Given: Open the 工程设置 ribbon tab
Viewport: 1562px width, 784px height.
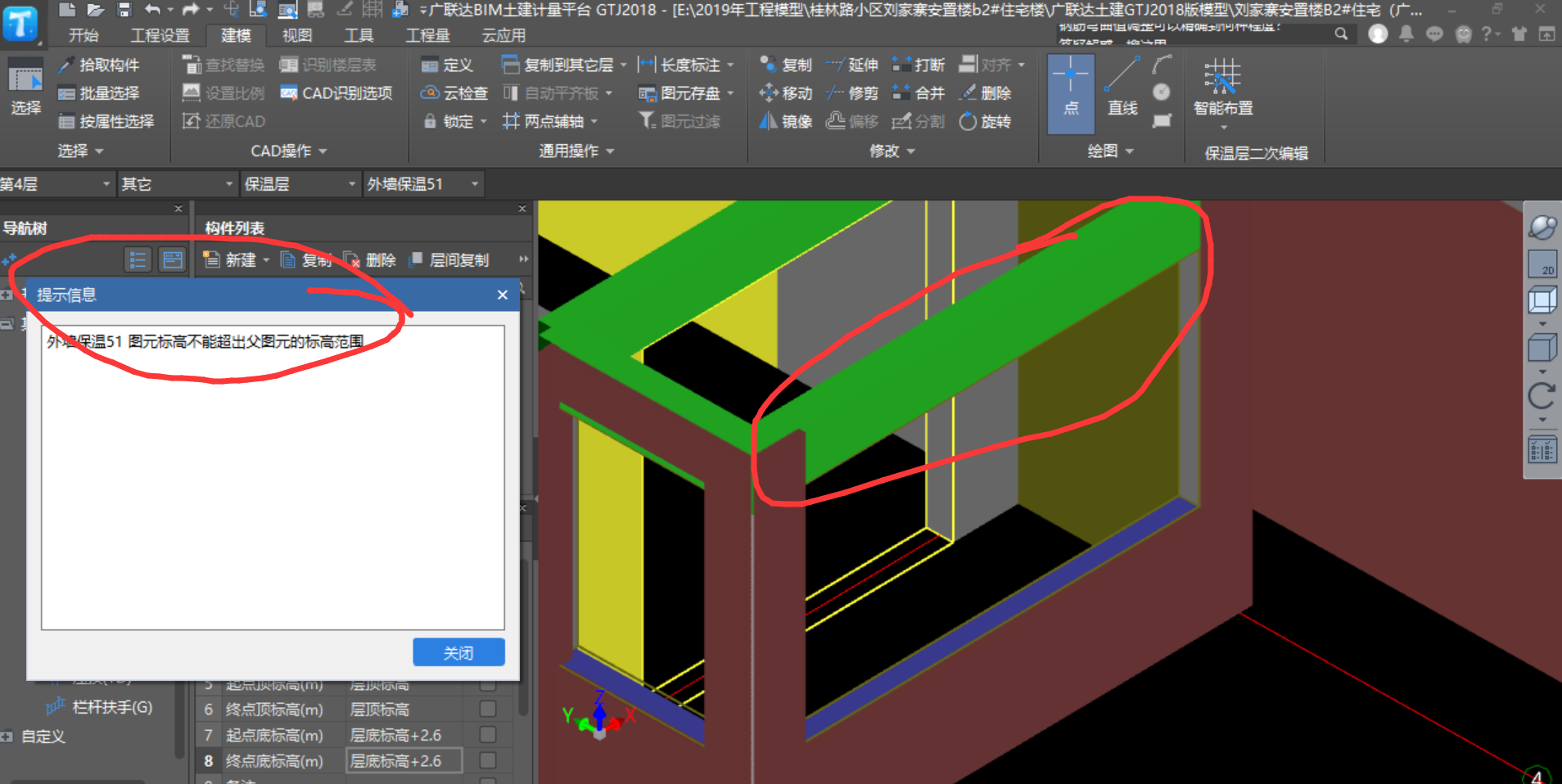Looking at the screenshot, I should [160, 35].
